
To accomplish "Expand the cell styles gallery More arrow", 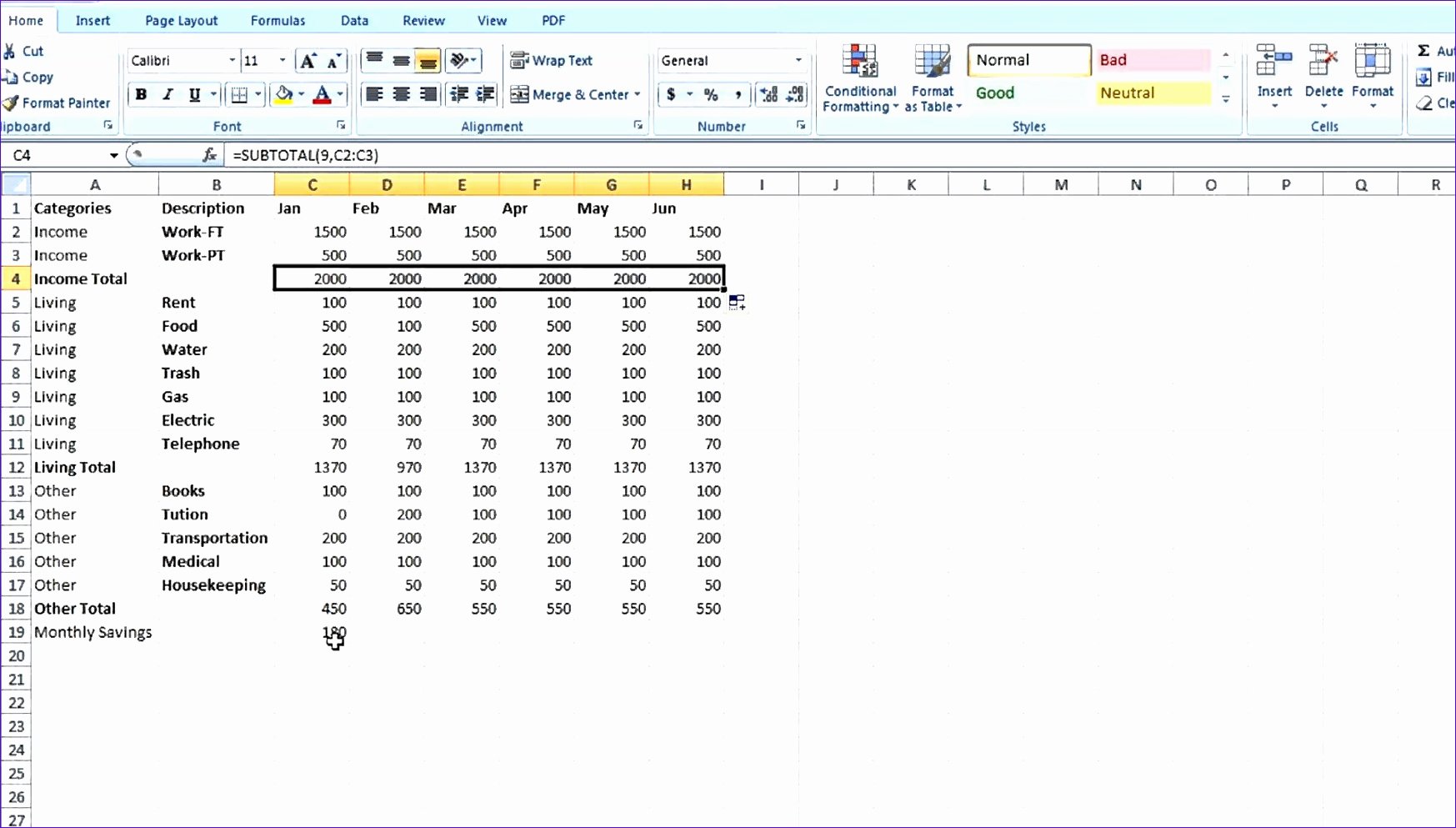I will [1226, 99].
